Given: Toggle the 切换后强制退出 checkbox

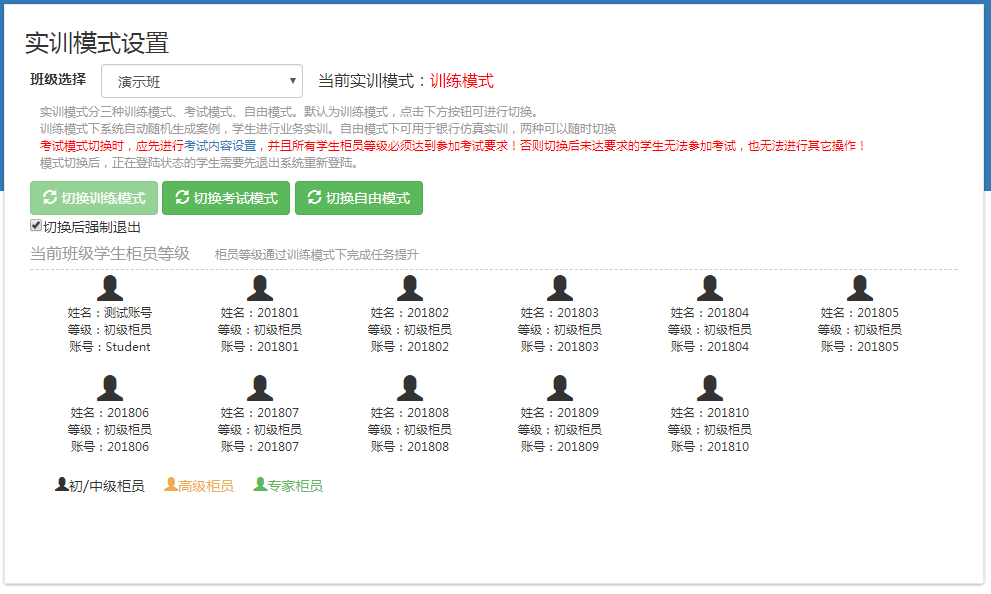Looking at the screenshot, I should click(x=36, y=226).
